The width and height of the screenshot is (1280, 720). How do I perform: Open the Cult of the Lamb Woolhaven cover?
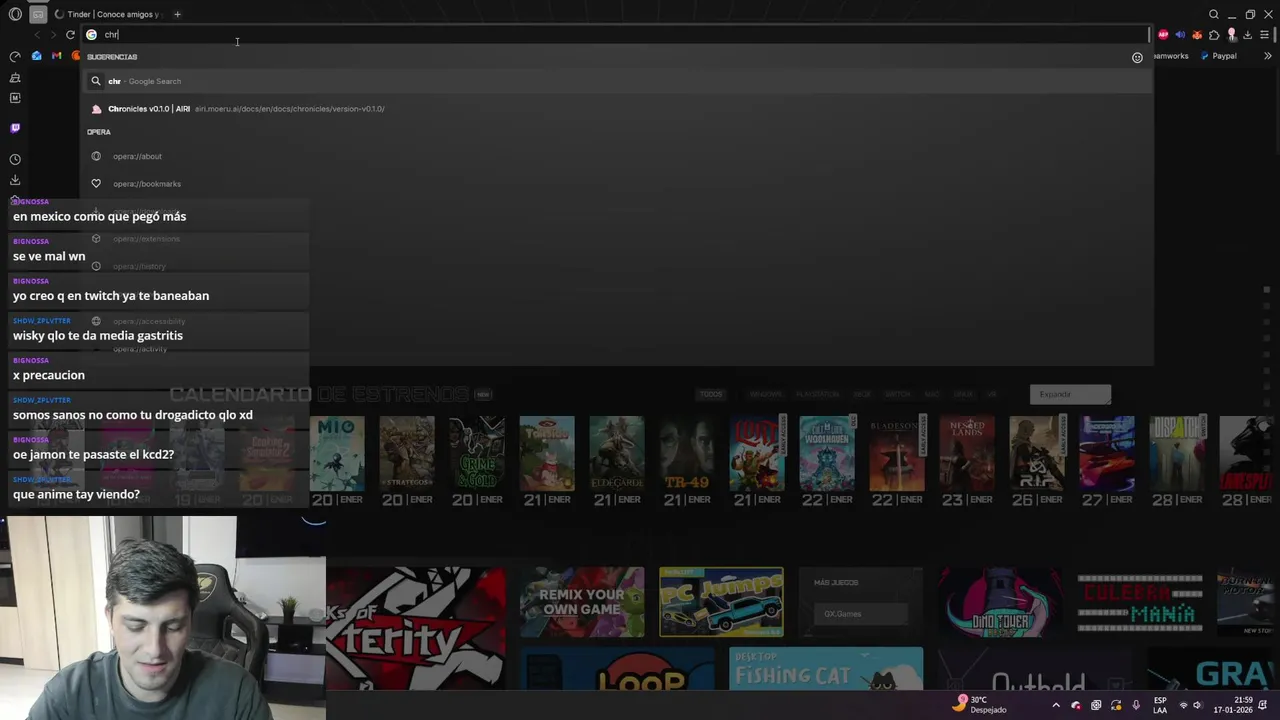[x=827, y=453]
